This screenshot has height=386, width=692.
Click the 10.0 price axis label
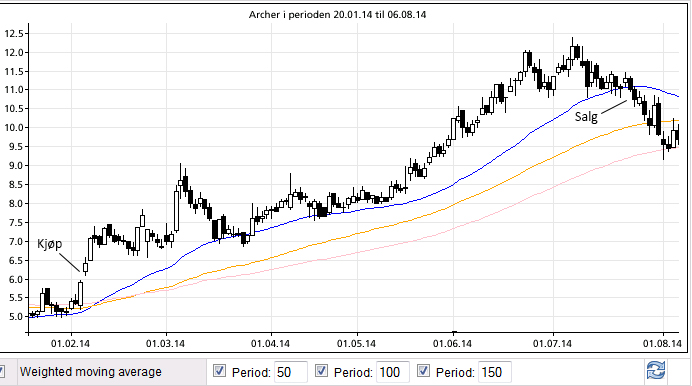[14, 128]
